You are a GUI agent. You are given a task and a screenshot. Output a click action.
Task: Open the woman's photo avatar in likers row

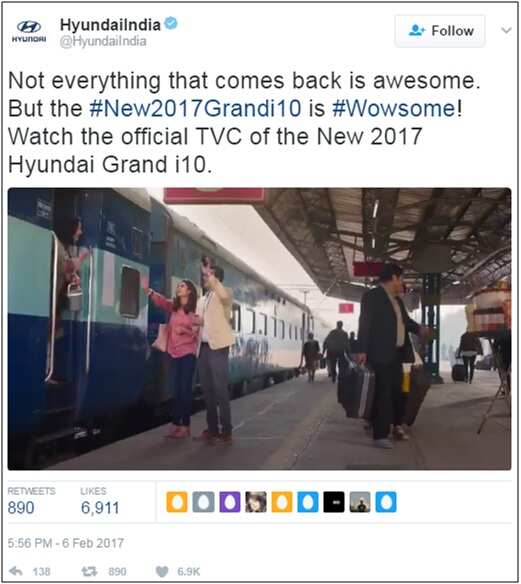256,502
